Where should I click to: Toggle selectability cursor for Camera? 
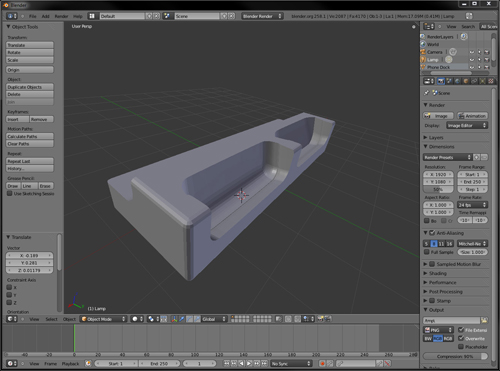(479, 52)
